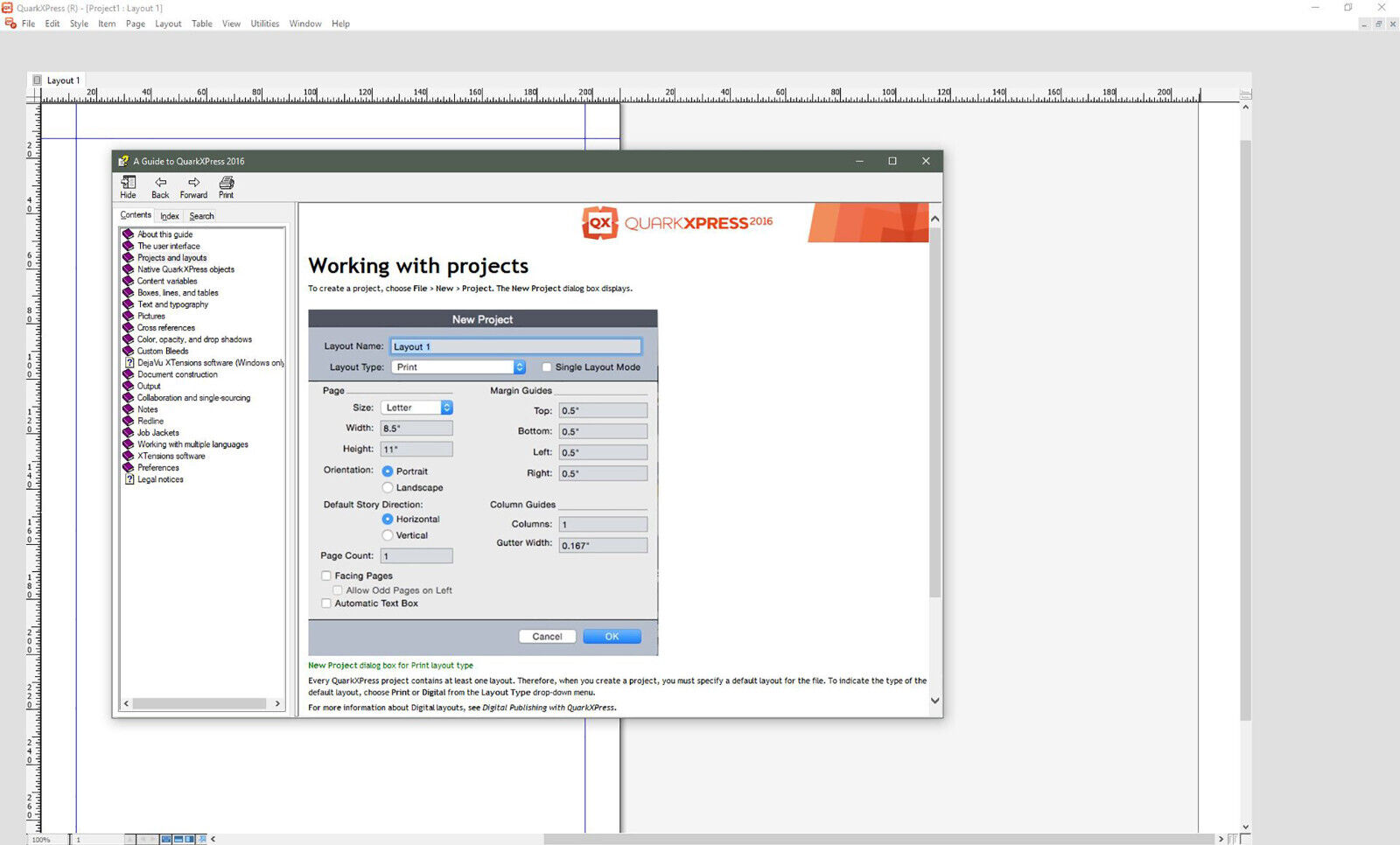Open the Style menu
Viewport: 1400px width, 845px height.
79,24
